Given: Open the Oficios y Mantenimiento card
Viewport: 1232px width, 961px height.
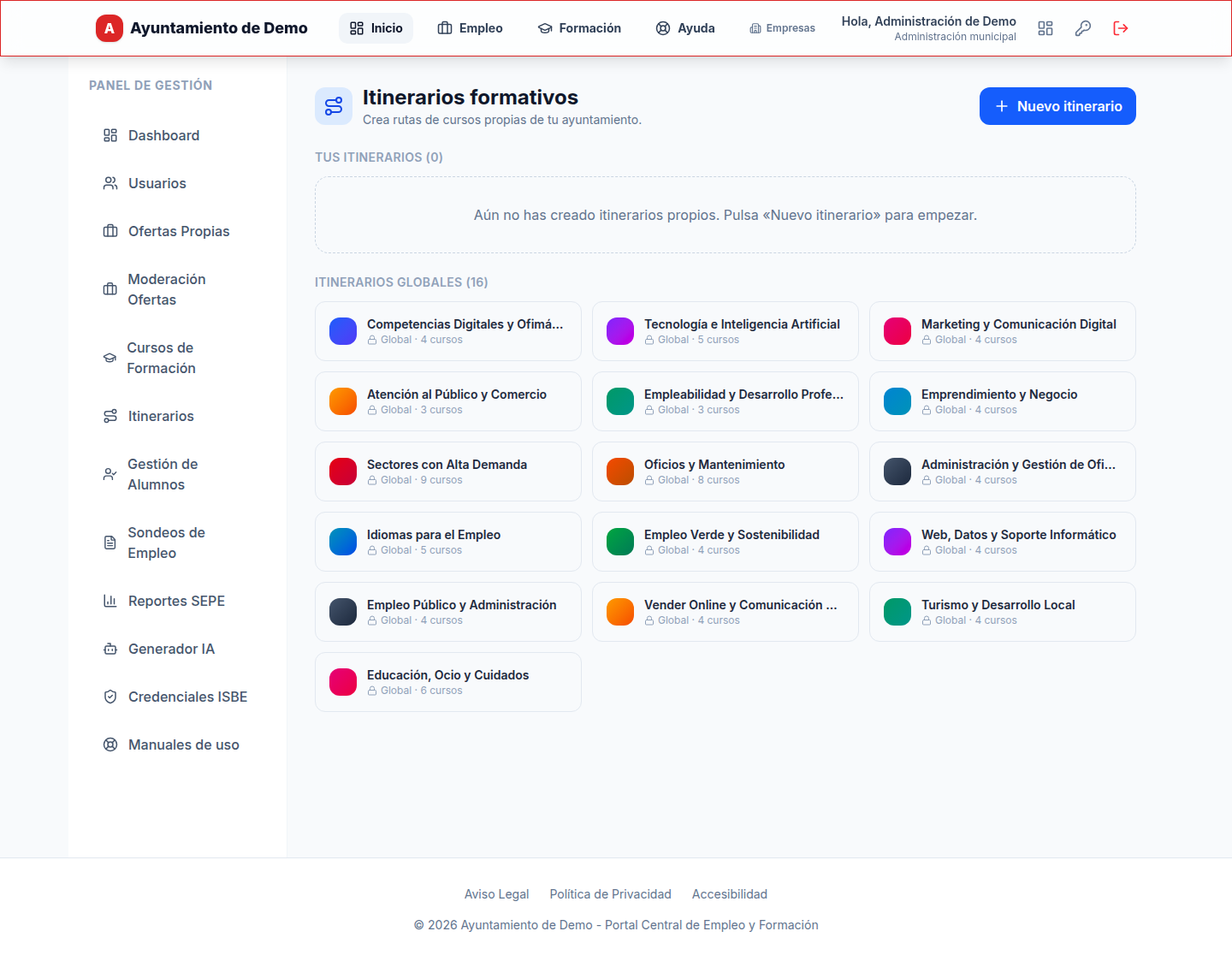Looking at the screenshot, I should (x=726, y=472).
